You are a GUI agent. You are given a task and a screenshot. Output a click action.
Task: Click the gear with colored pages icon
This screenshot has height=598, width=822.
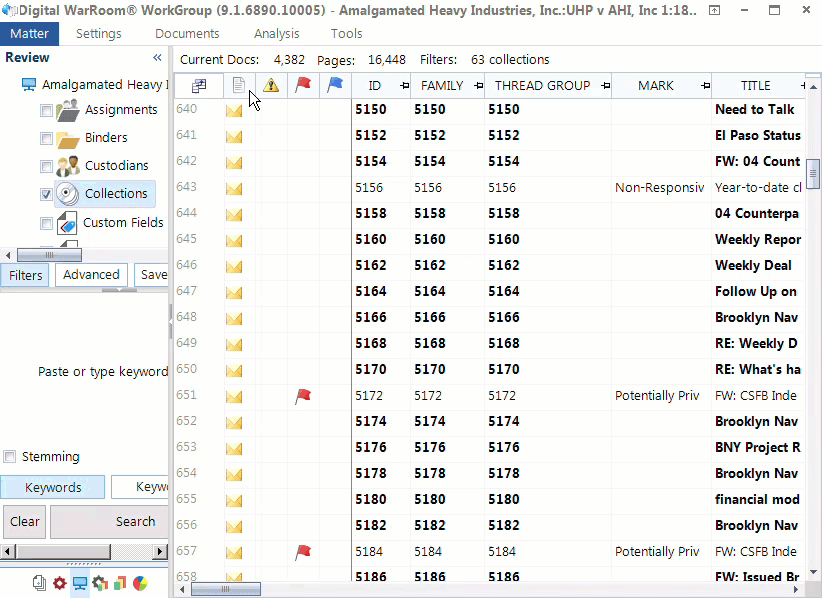pyautogui.click(x=100, y=583)
